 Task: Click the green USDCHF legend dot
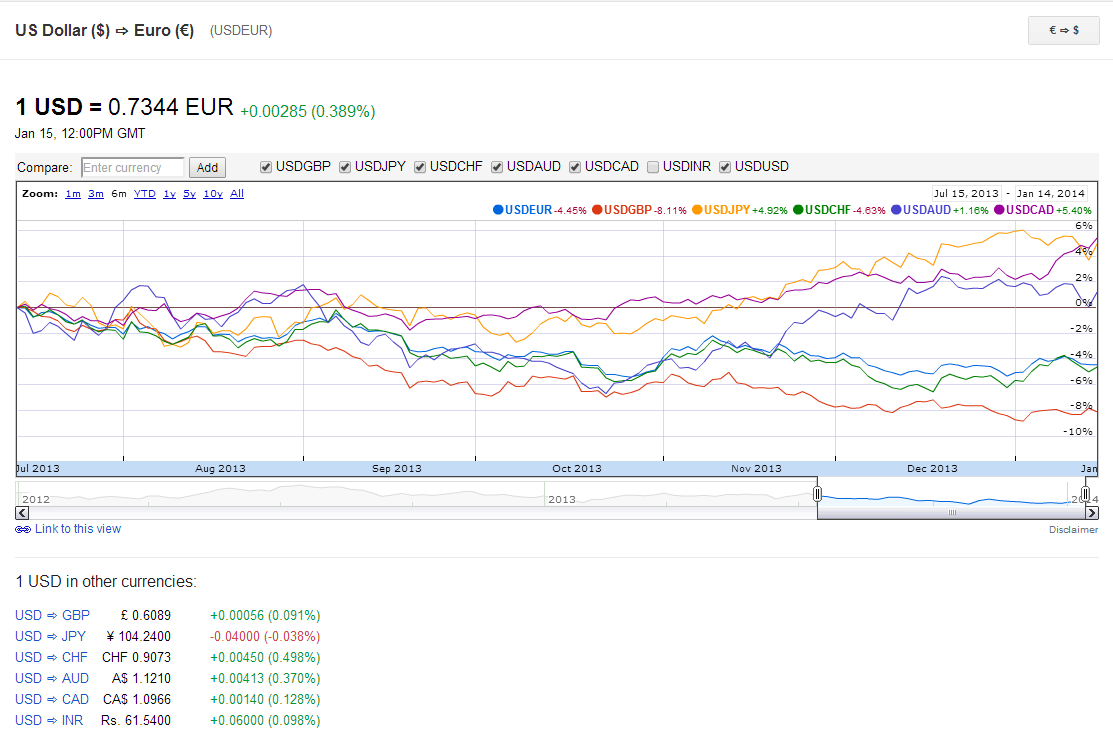[x=797, y=210]
